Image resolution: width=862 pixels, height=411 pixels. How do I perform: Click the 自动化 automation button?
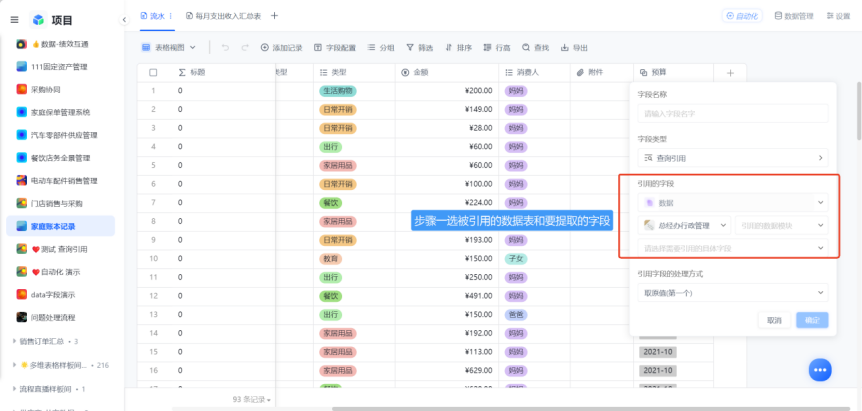point(742,16)
